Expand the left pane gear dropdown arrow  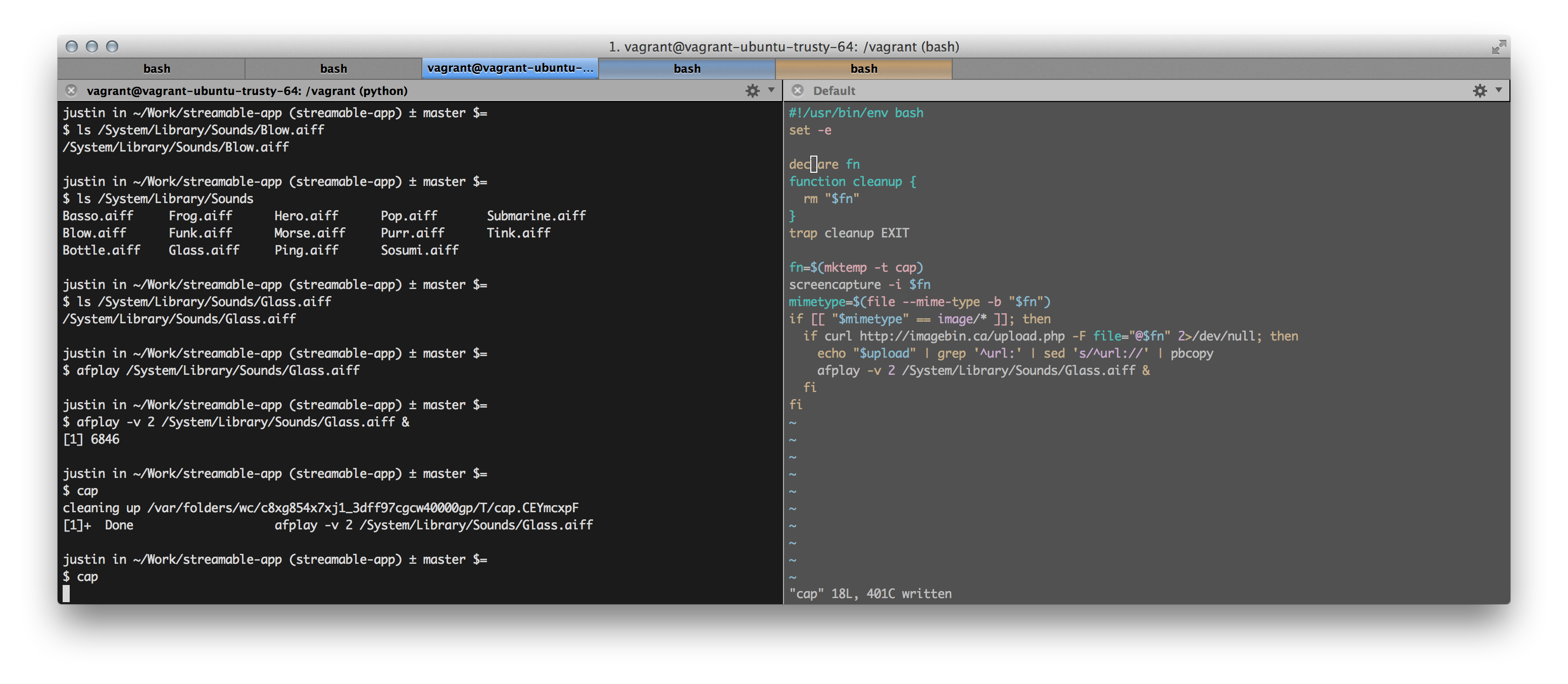[771, 90]
